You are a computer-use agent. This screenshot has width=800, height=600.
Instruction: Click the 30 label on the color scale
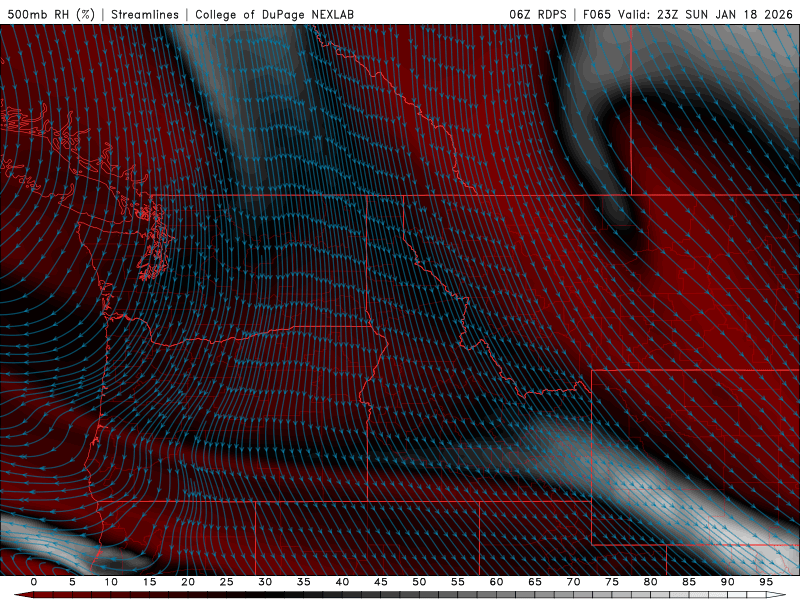pos(265,582)
